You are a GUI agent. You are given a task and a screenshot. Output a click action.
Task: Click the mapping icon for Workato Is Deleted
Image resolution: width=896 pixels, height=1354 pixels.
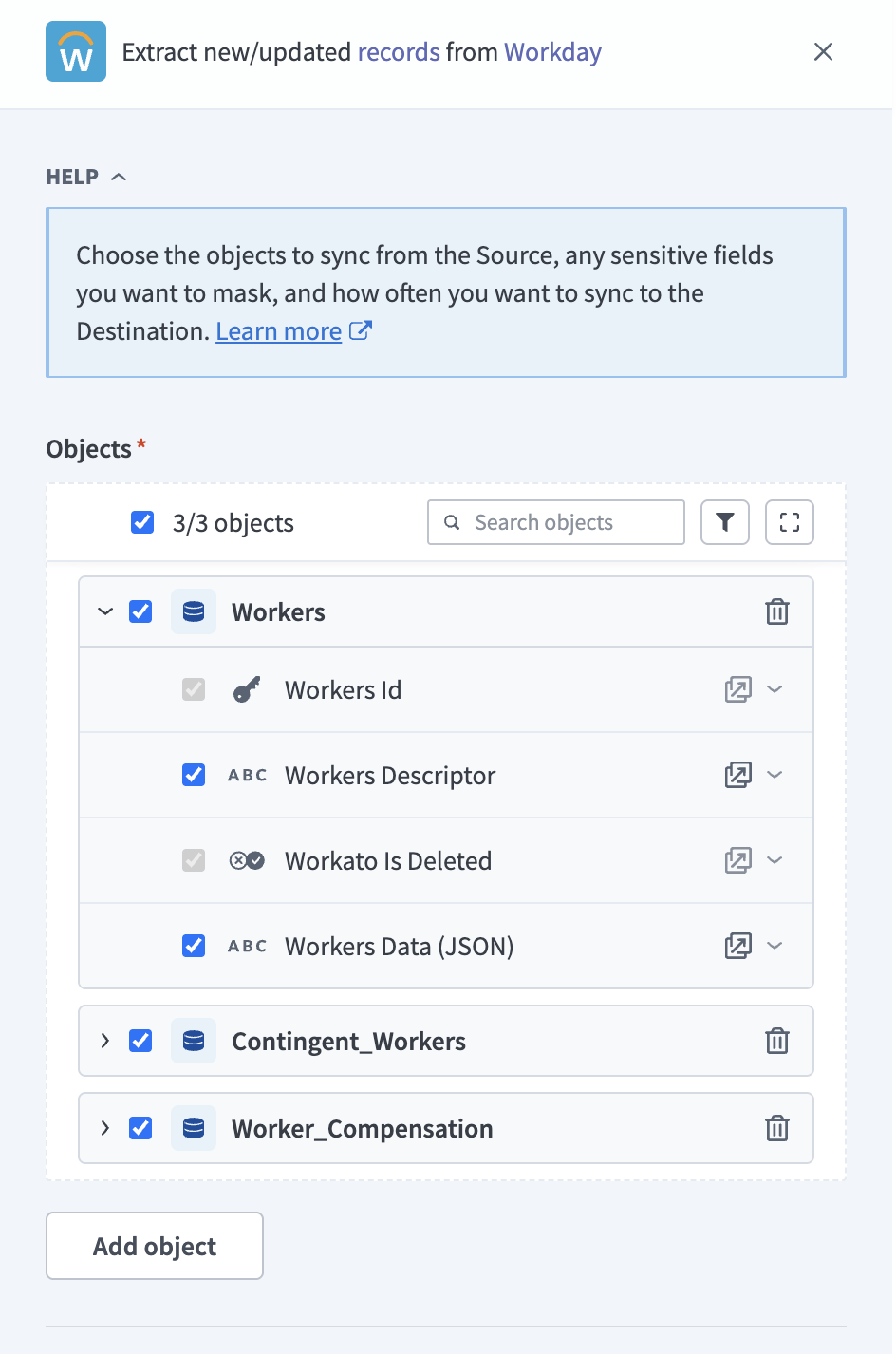738,860
